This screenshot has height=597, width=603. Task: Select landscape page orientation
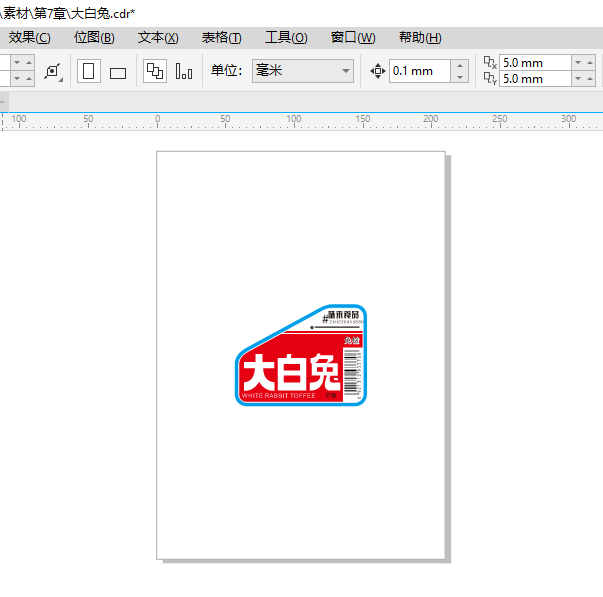tap(118, 73)
